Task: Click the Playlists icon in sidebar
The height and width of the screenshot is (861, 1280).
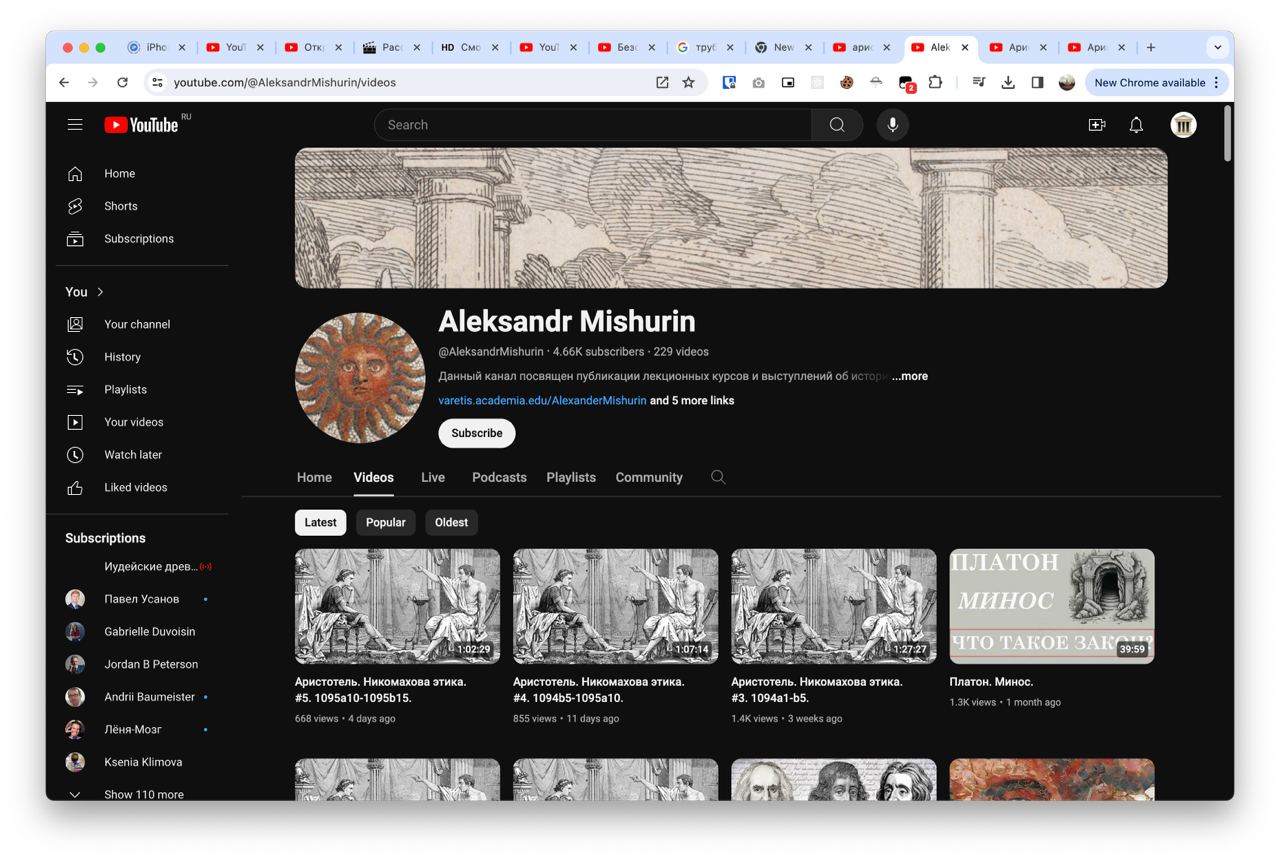Action: click(x=75, y=390)
